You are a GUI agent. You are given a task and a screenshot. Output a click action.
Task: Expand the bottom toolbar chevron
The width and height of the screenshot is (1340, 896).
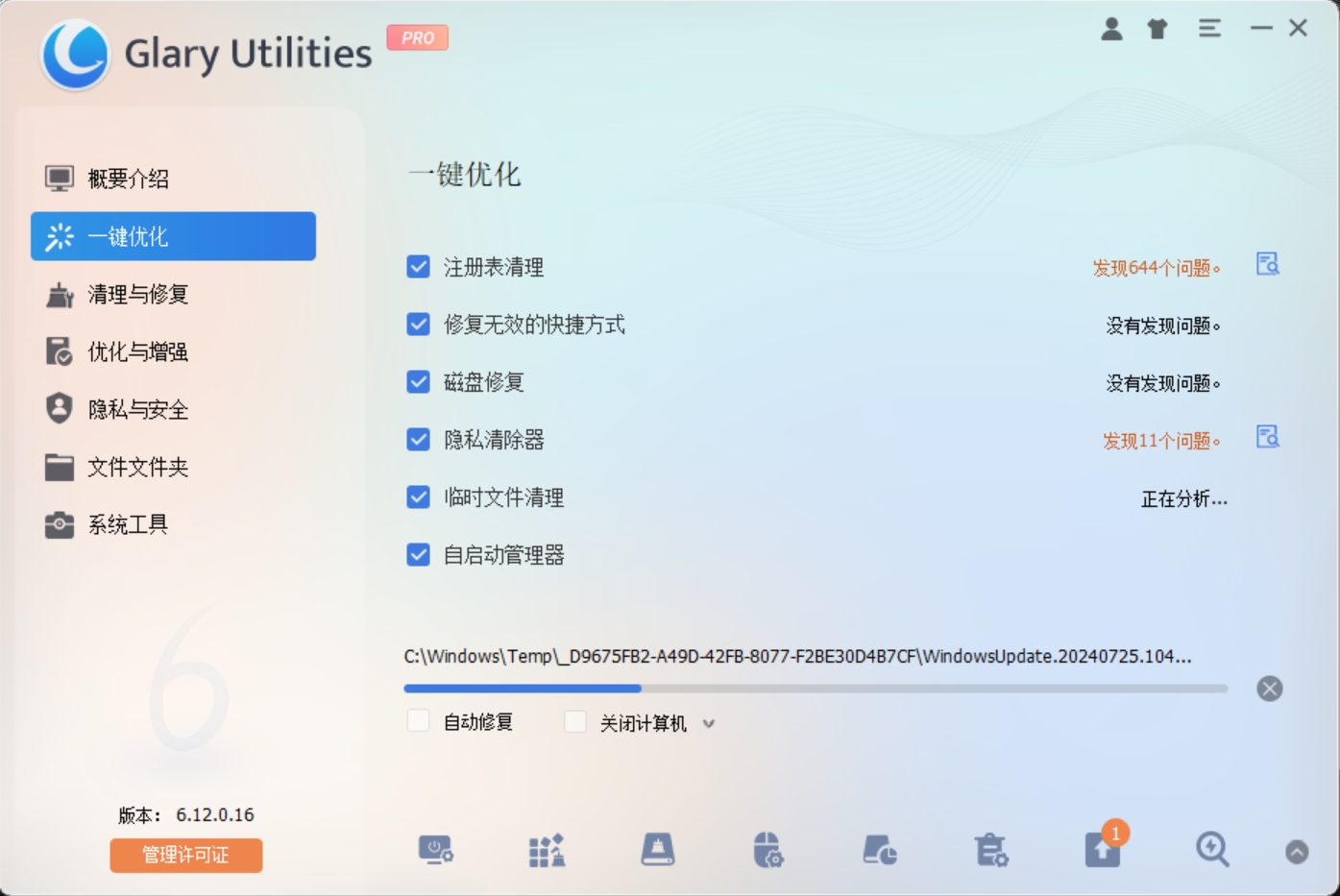click(1297, 850)
